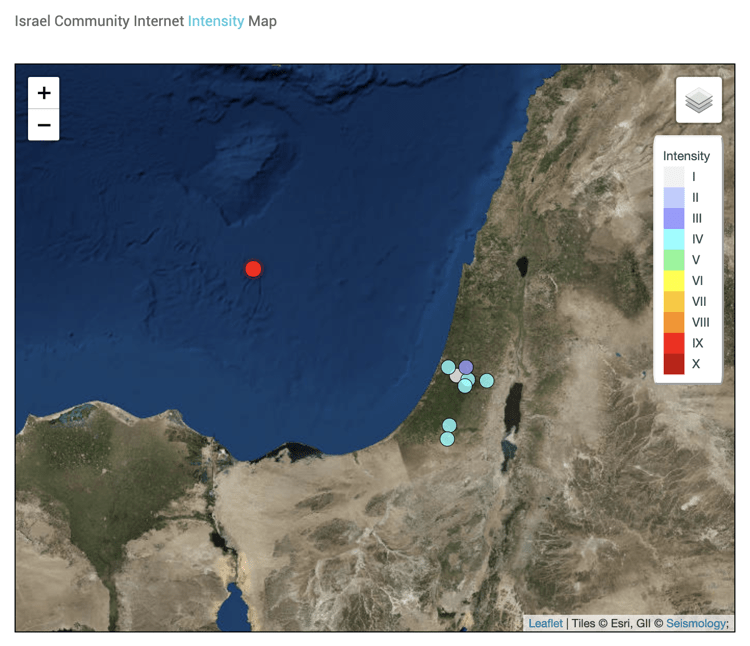This screenshot has width=750, height=646.
Task: Click the intensity X dark red legend swatch
Action: coord(673,364)
